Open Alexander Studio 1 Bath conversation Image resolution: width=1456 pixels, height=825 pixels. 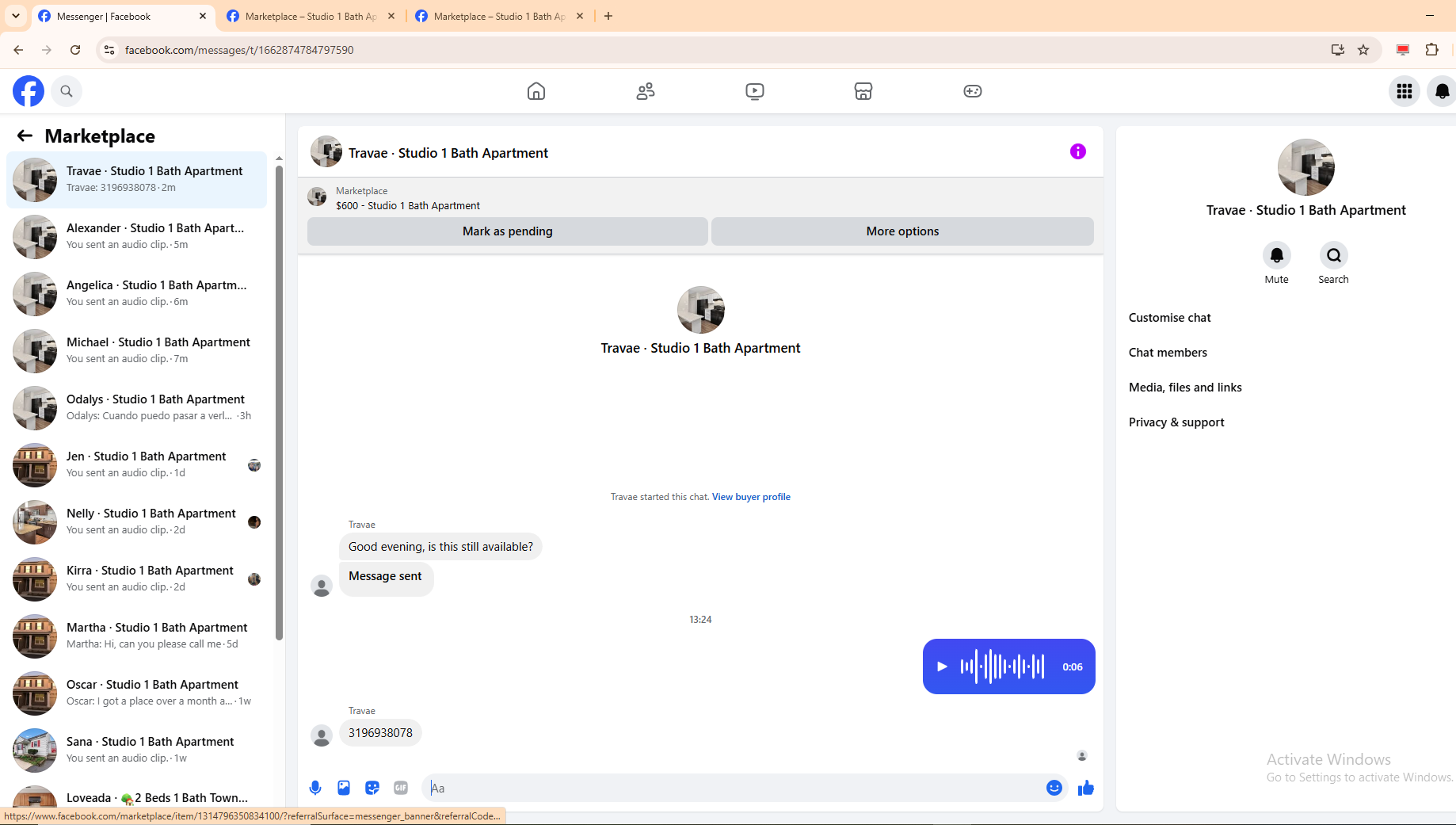[x=136, y=237]
